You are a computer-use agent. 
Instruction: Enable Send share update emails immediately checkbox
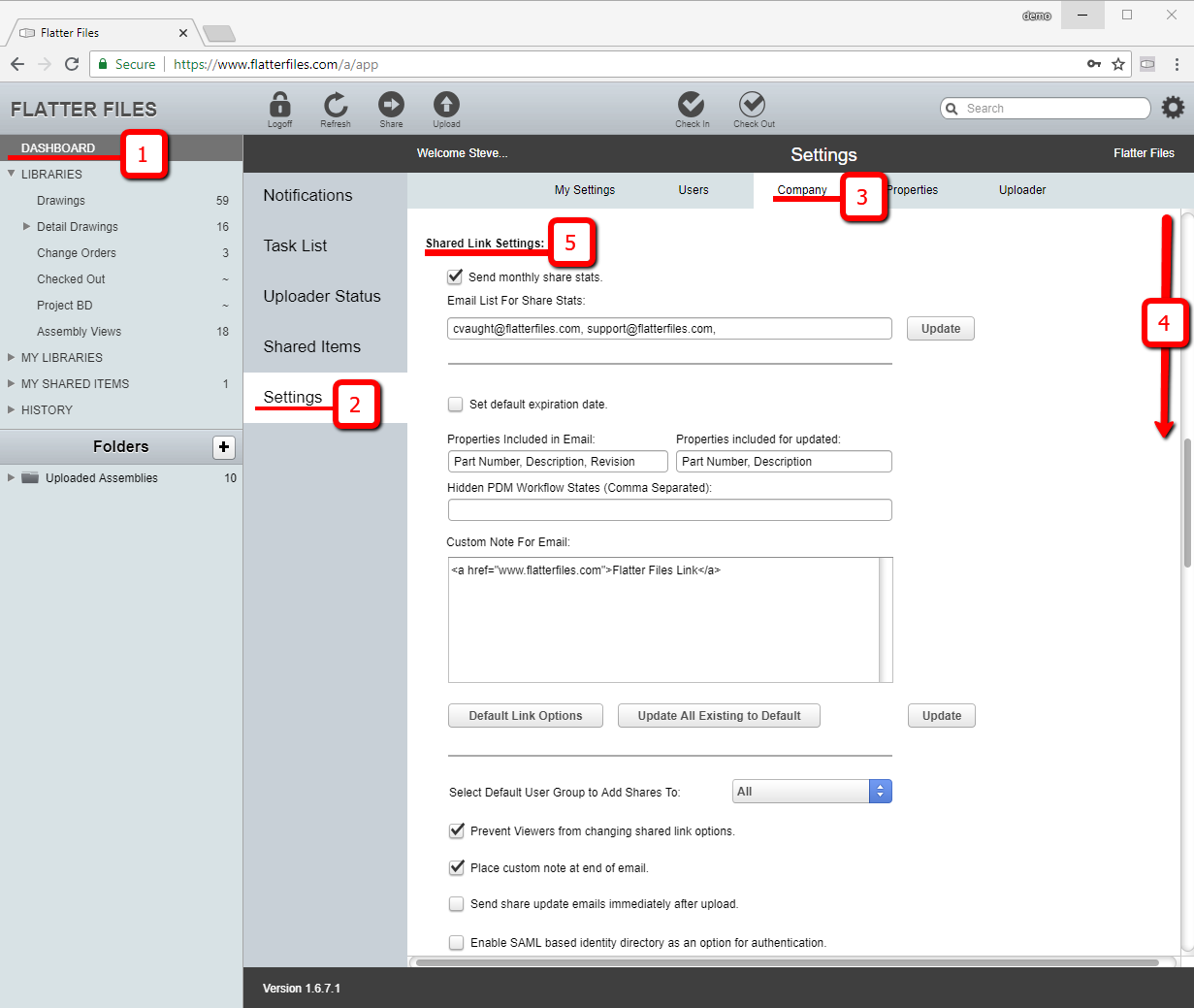pyautogui.click(x=457, y=904)
